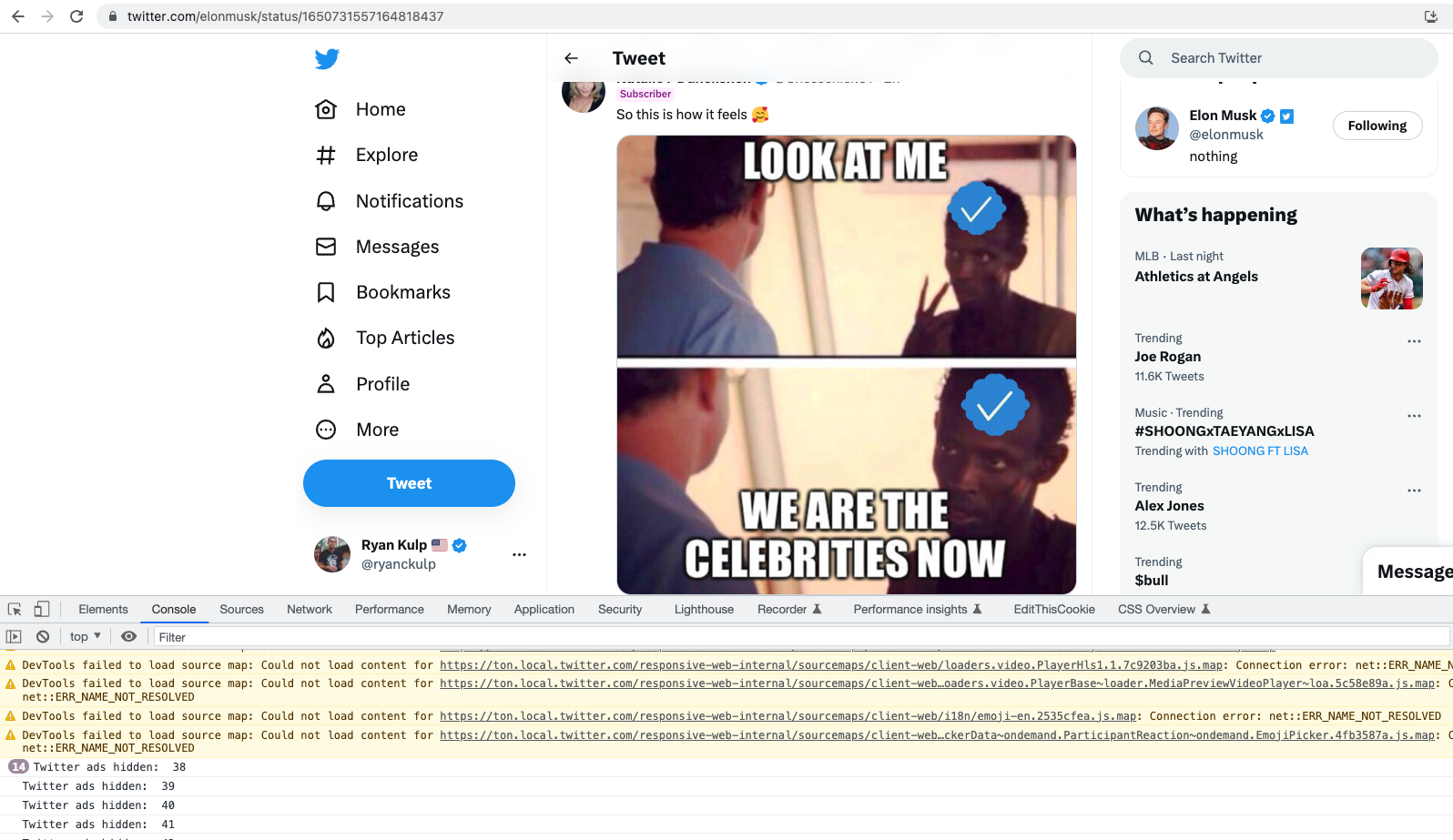The width and height of the screenshot is (1453, 840).
Task: Select the Explore icon
Action: pos(327,155)
